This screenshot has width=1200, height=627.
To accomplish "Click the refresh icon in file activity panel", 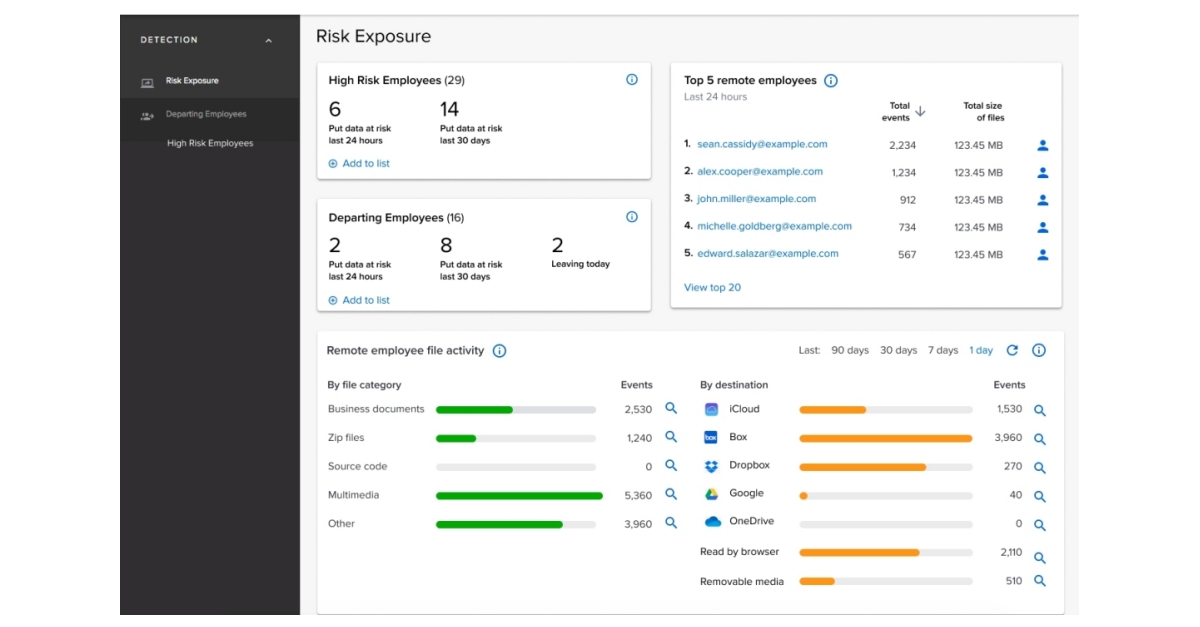I will click(1012, 351).
